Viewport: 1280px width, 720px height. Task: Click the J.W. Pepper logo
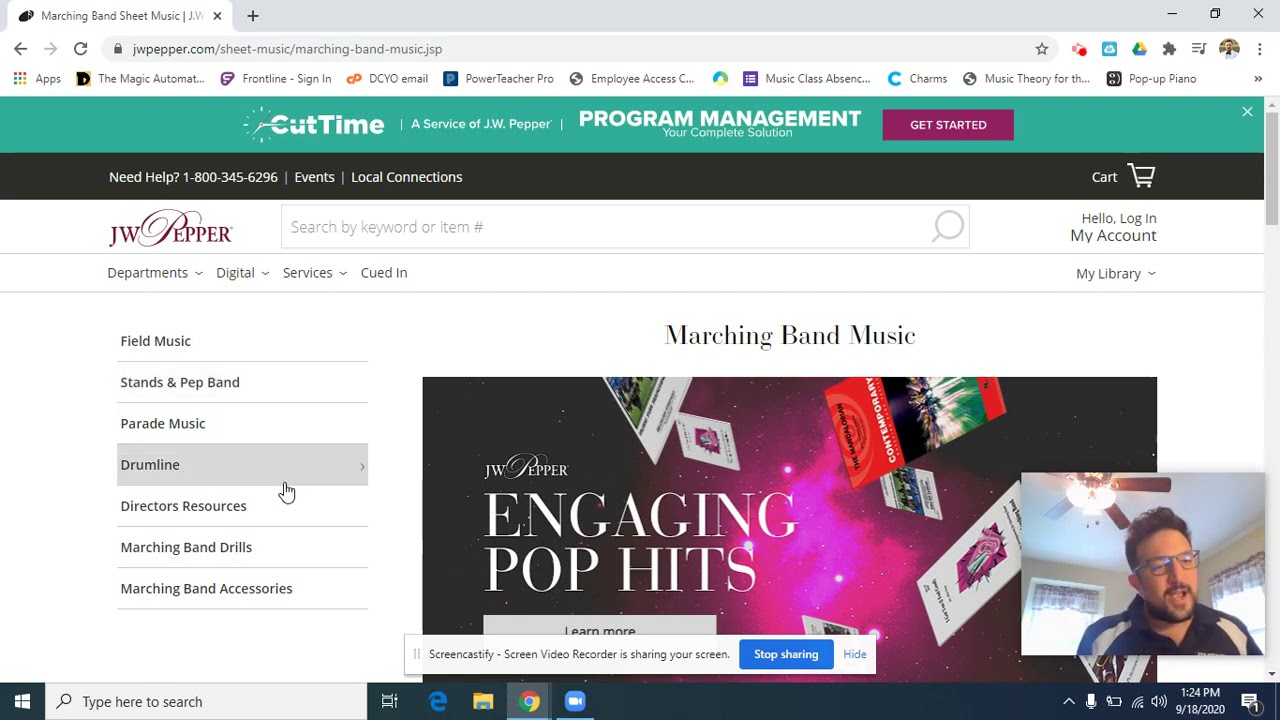tap(171, 228)
